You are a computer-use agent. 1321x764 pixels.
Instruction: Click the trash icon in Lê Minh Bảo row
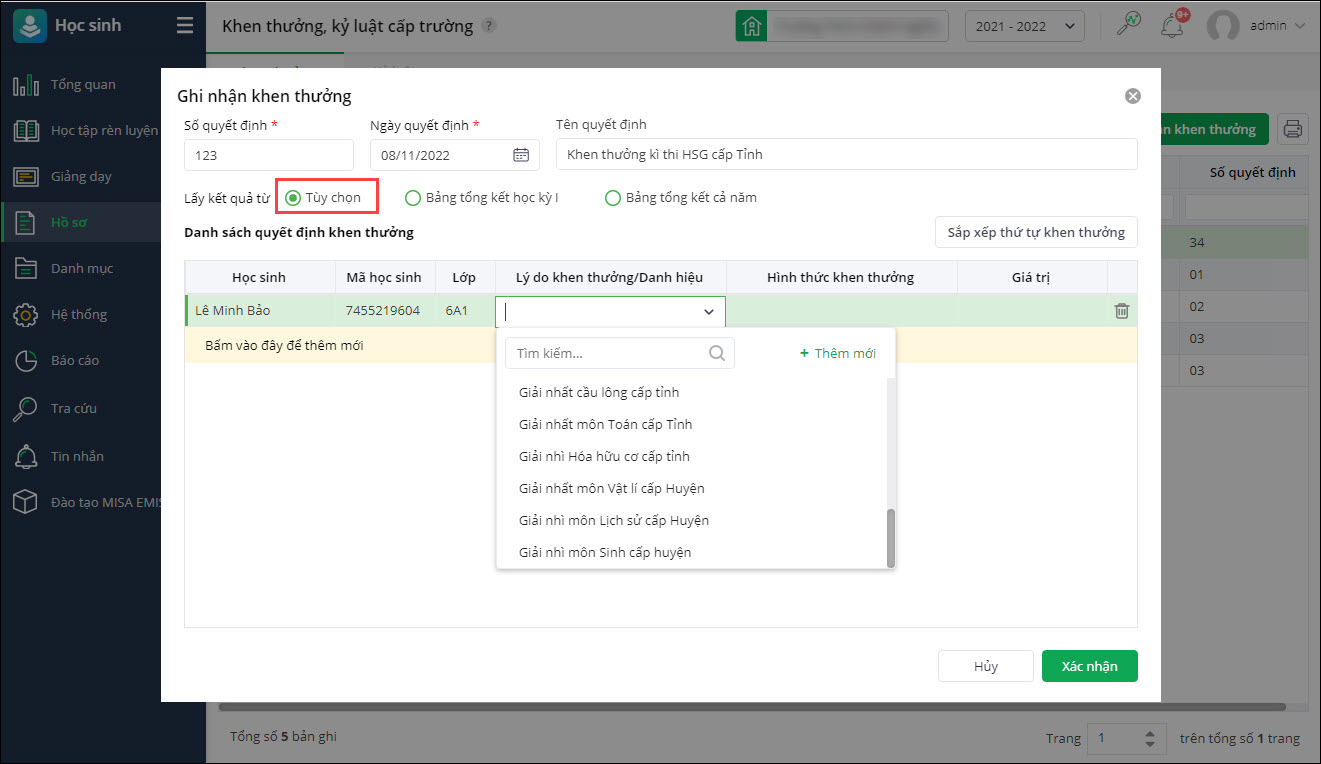[x=1121, y=311]
